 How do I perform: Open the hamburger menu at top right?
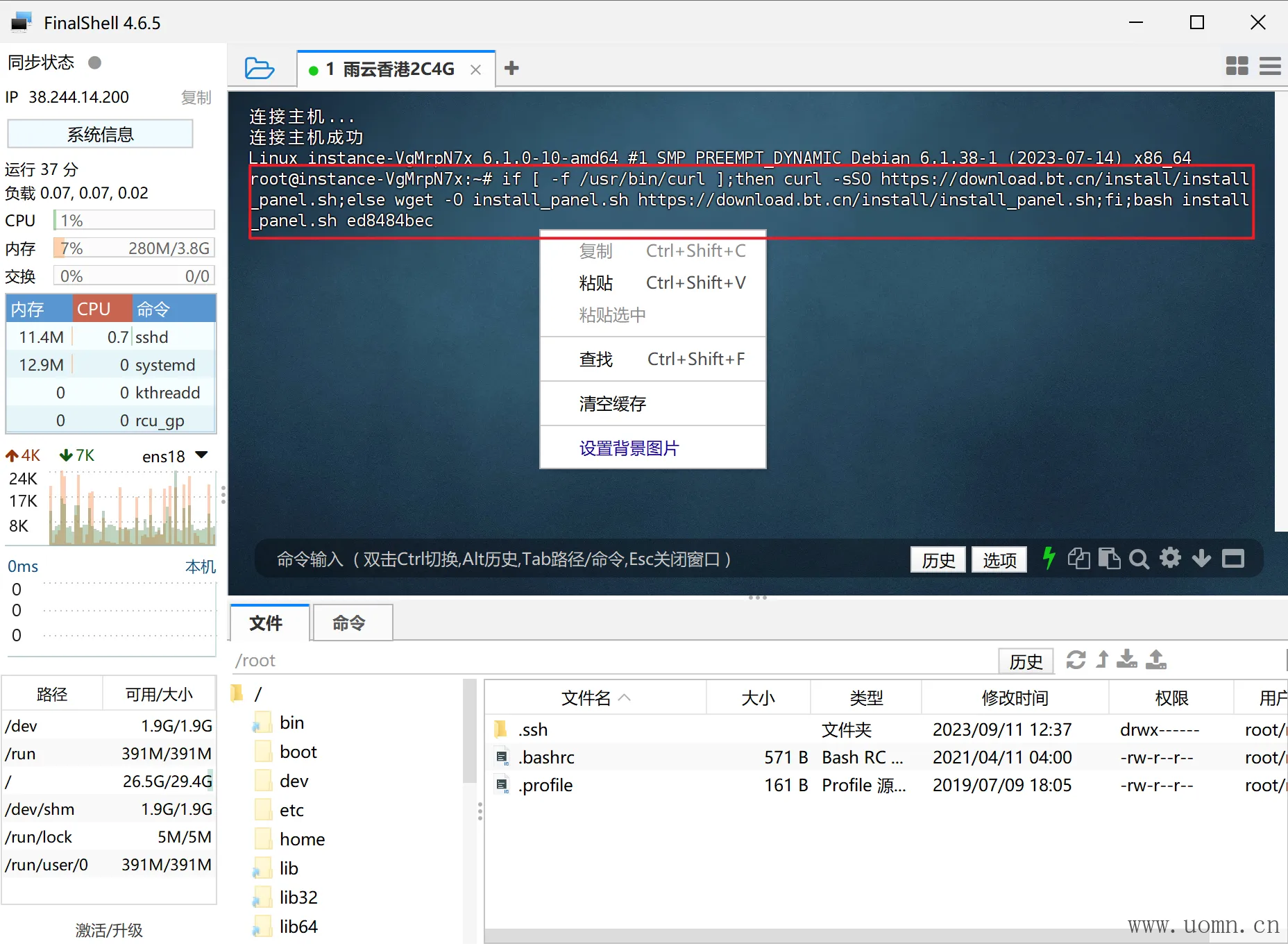point(1270,67)
